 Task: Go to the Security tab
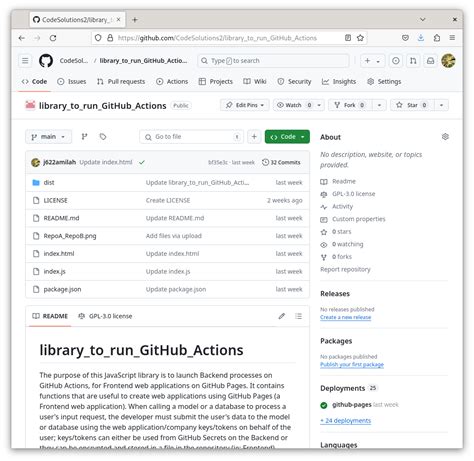[294, 81]
